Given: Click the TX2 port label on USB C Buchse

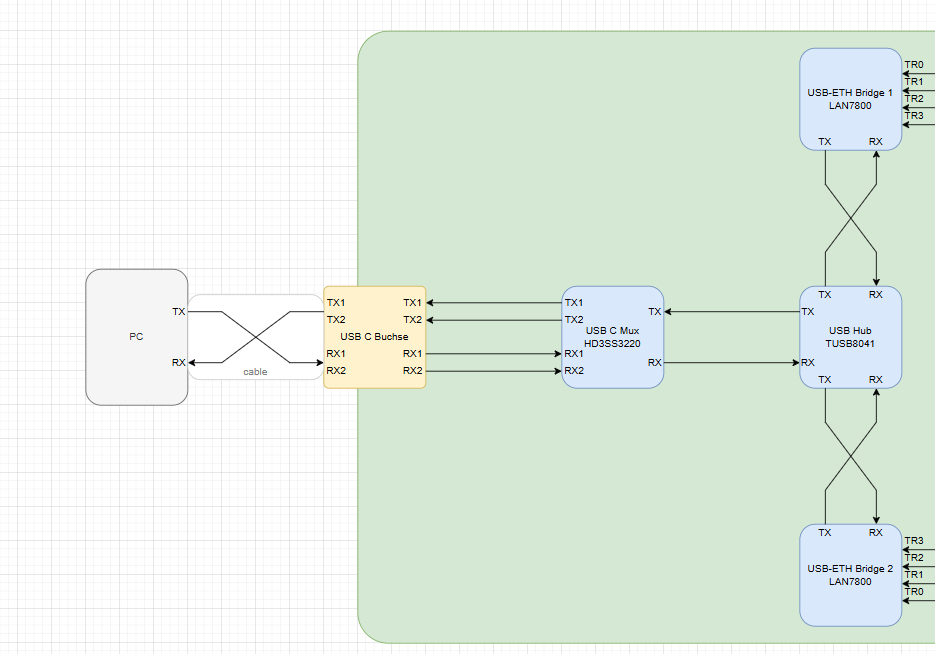Looking at the screenshot, I should tap(336, 319).
